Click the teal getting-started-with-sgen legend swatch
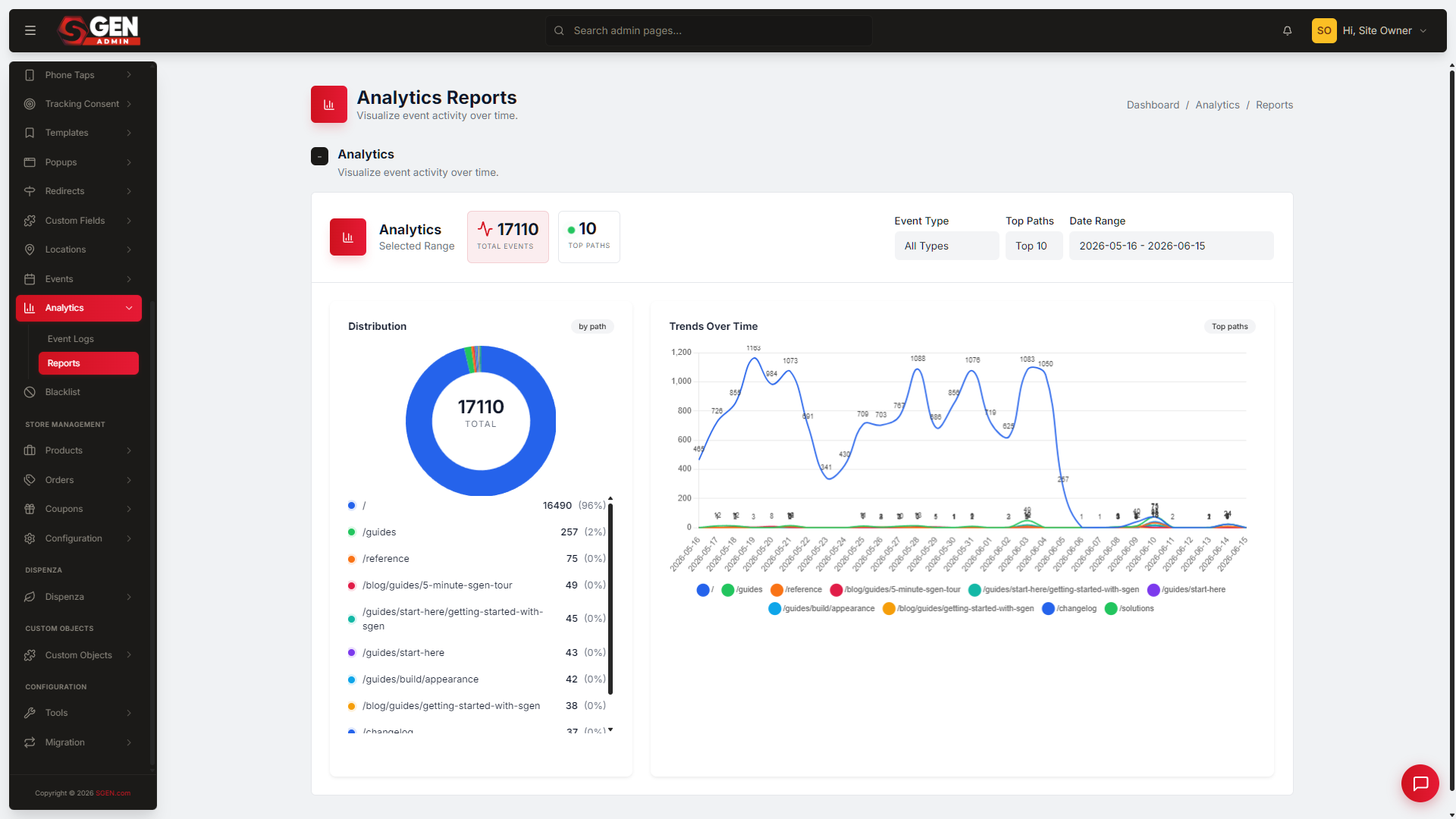This screenshot has width=1456, height=819. point(975,590)
